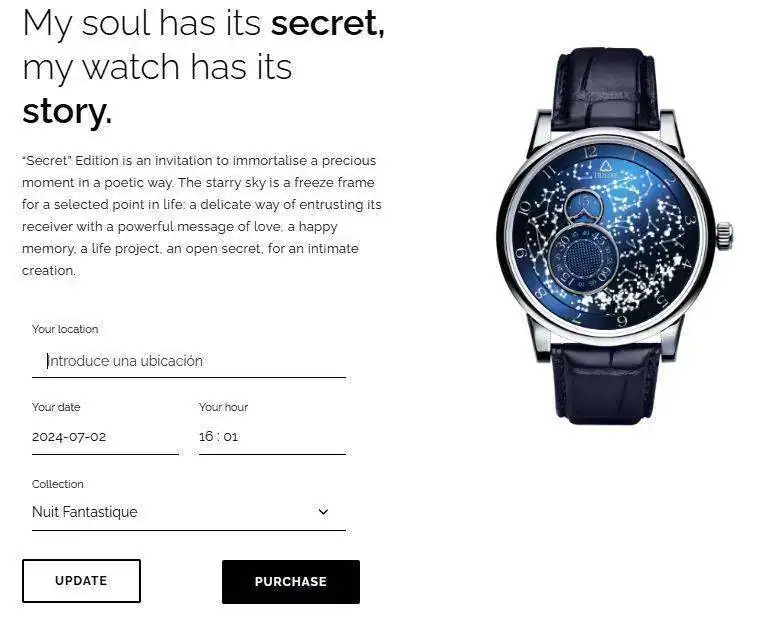Image resolution: width=760 pixels, height=617 pixels.
Task: Click the 'Collection' label above the dropdown
Action: coord(58,484)
